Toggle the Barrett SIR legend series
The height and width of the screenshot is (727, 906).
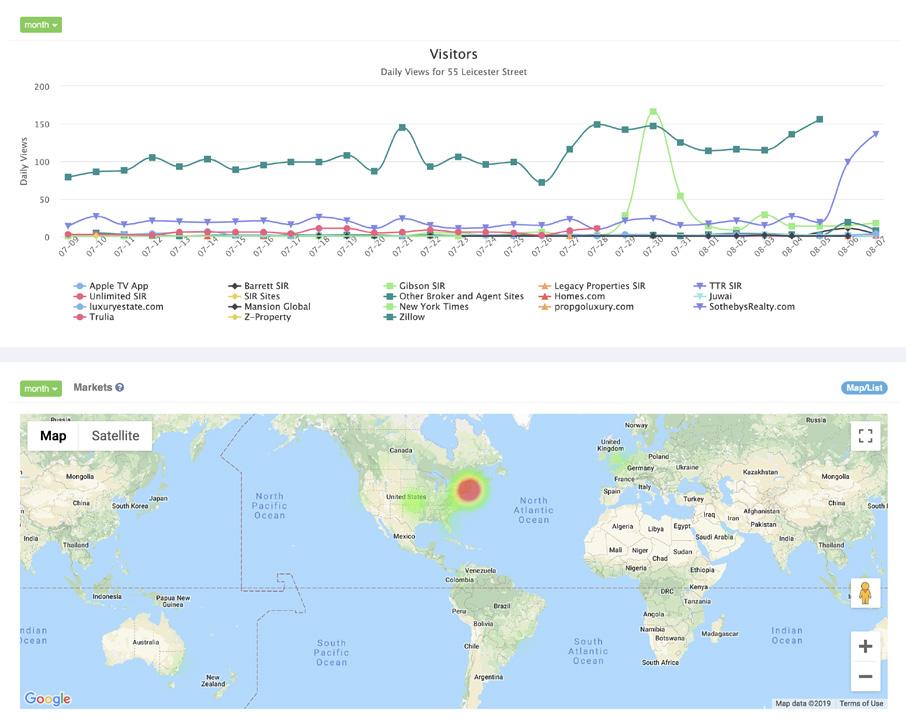click(x=259, y=285)
